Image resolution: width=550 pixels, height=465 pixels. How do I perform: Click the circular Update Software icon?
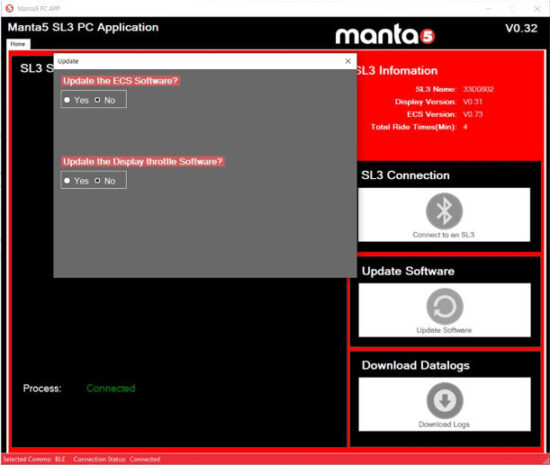click(x=444, y=306)
